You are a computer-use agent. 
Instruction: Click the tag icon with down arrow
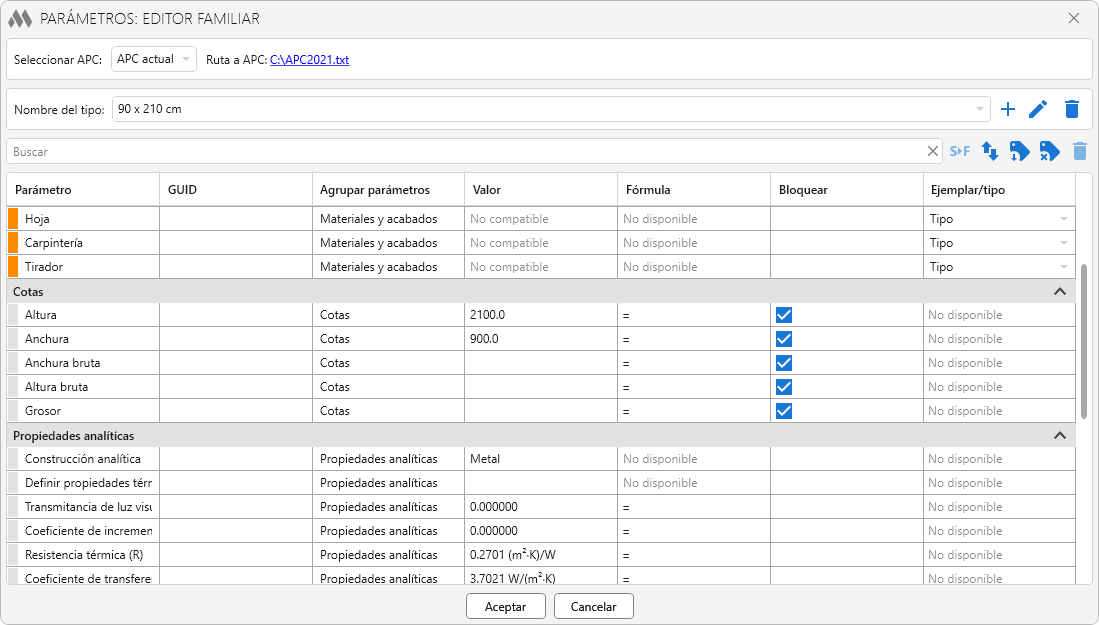pyautogui.click(x=1019, y=151)
